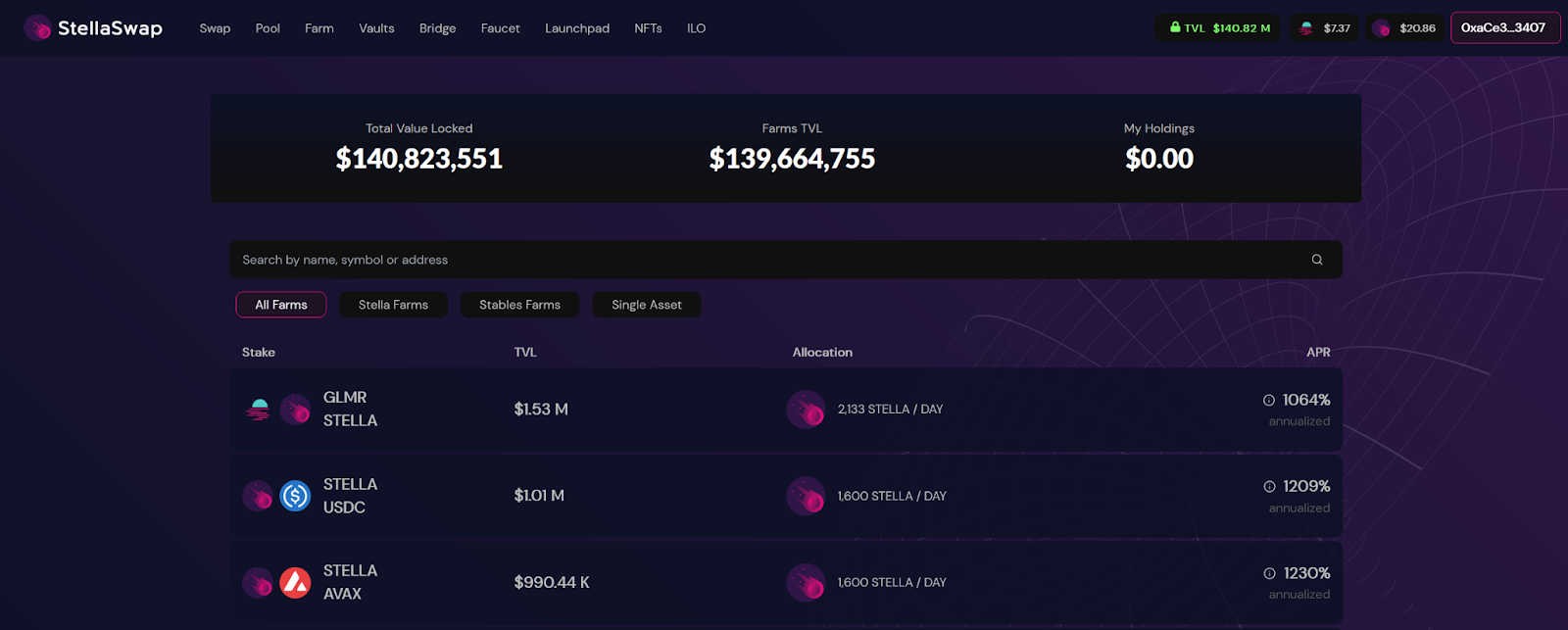Open the STELLA AVAX farm name
This screenshot has width=1568, height=630.
click(350, 582)
